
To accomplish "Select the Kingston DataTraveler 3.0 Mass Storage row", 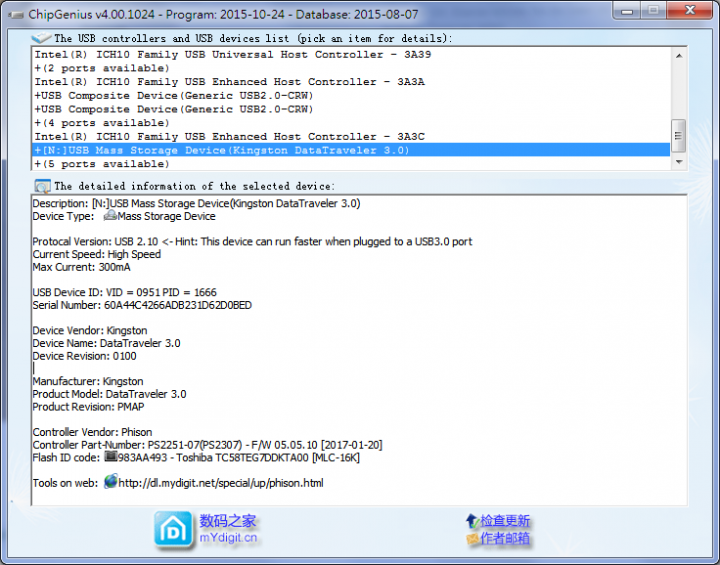I will coord(352,150).
